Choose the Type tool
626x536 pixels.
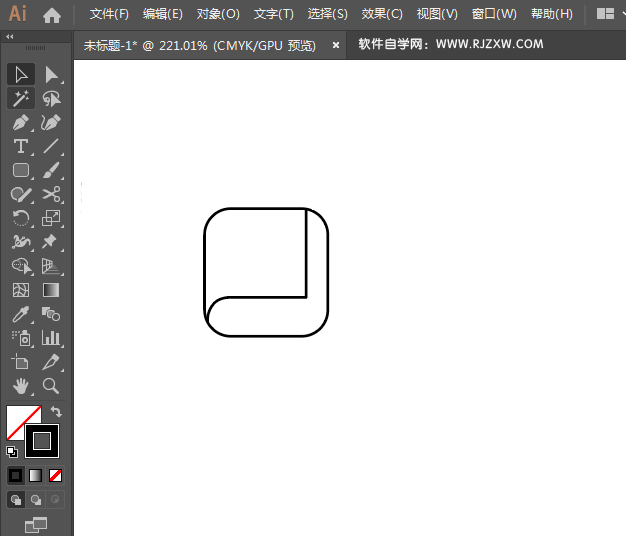click(20, 147)
